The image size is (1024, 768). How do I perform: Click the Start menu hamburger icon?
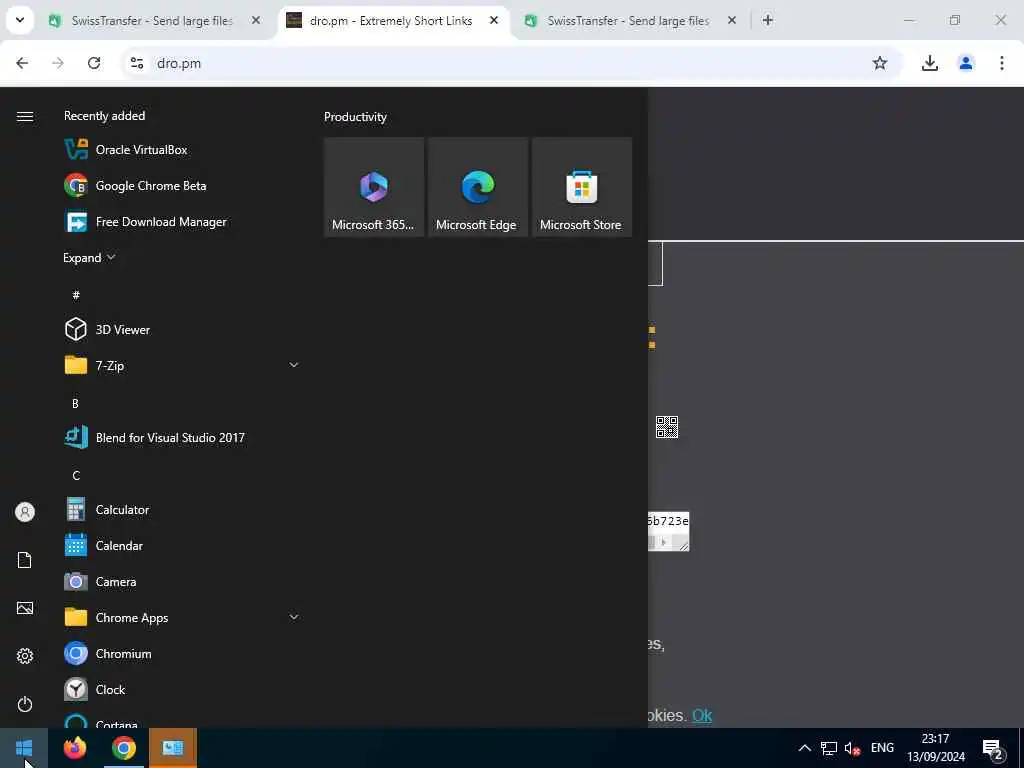(25, 116)
